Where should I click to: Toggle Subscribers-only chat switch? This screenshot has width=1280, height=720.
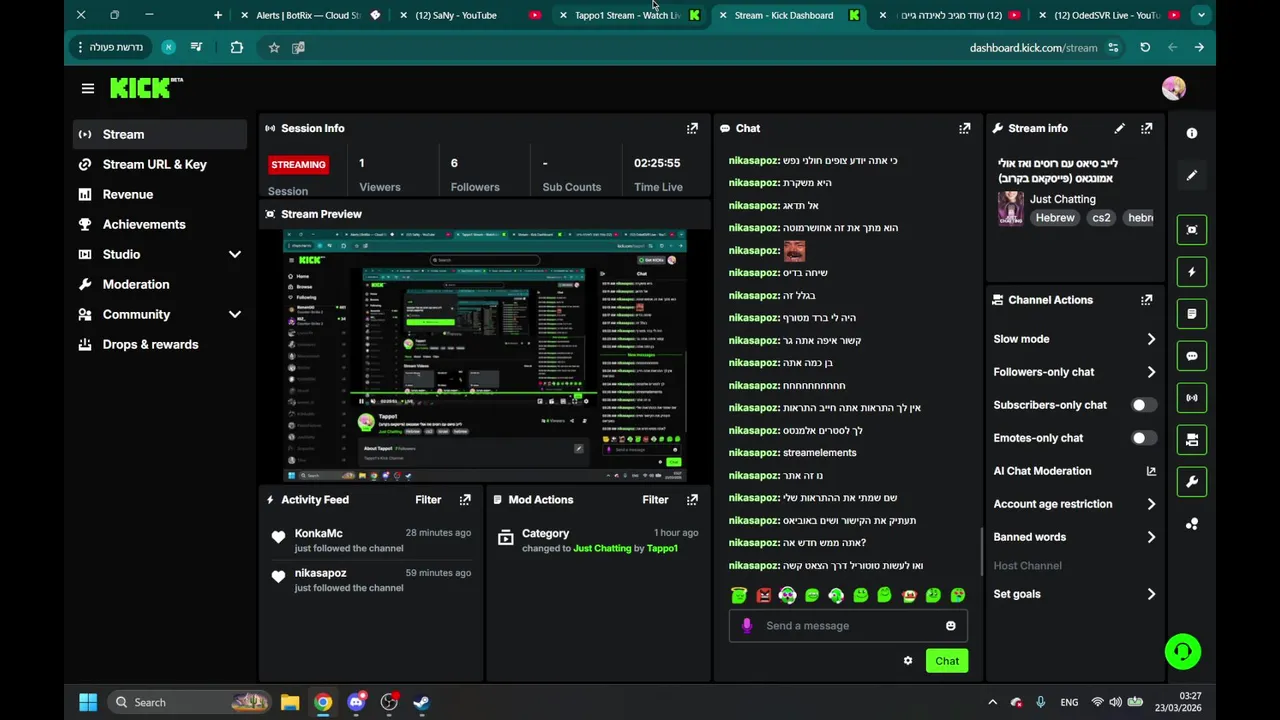coord(1143,405)
